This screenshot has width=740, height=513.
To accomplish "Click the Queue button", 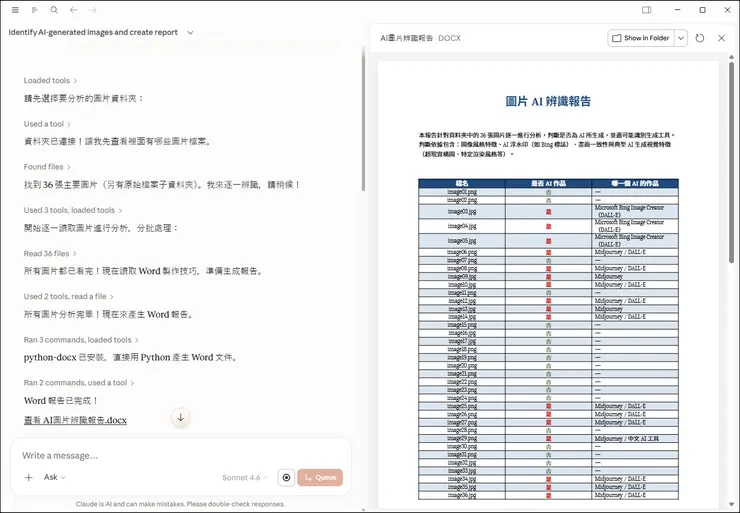I will click(320, 478).
